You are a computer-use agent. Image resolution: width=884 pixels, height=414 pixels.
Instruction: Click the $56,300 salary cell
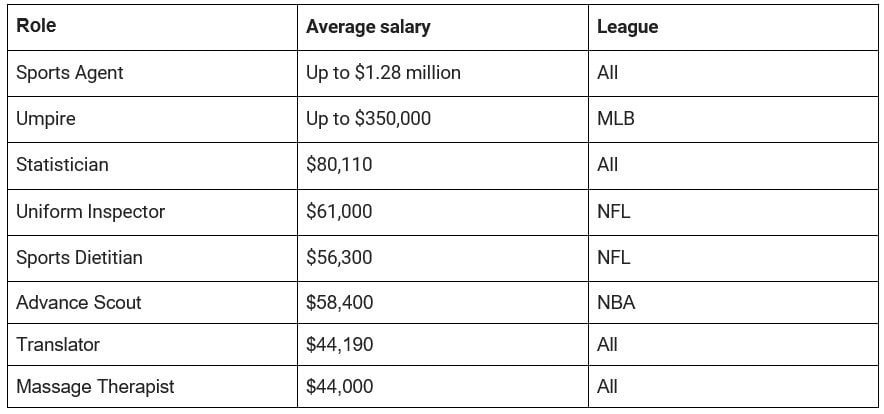(339, 258)
